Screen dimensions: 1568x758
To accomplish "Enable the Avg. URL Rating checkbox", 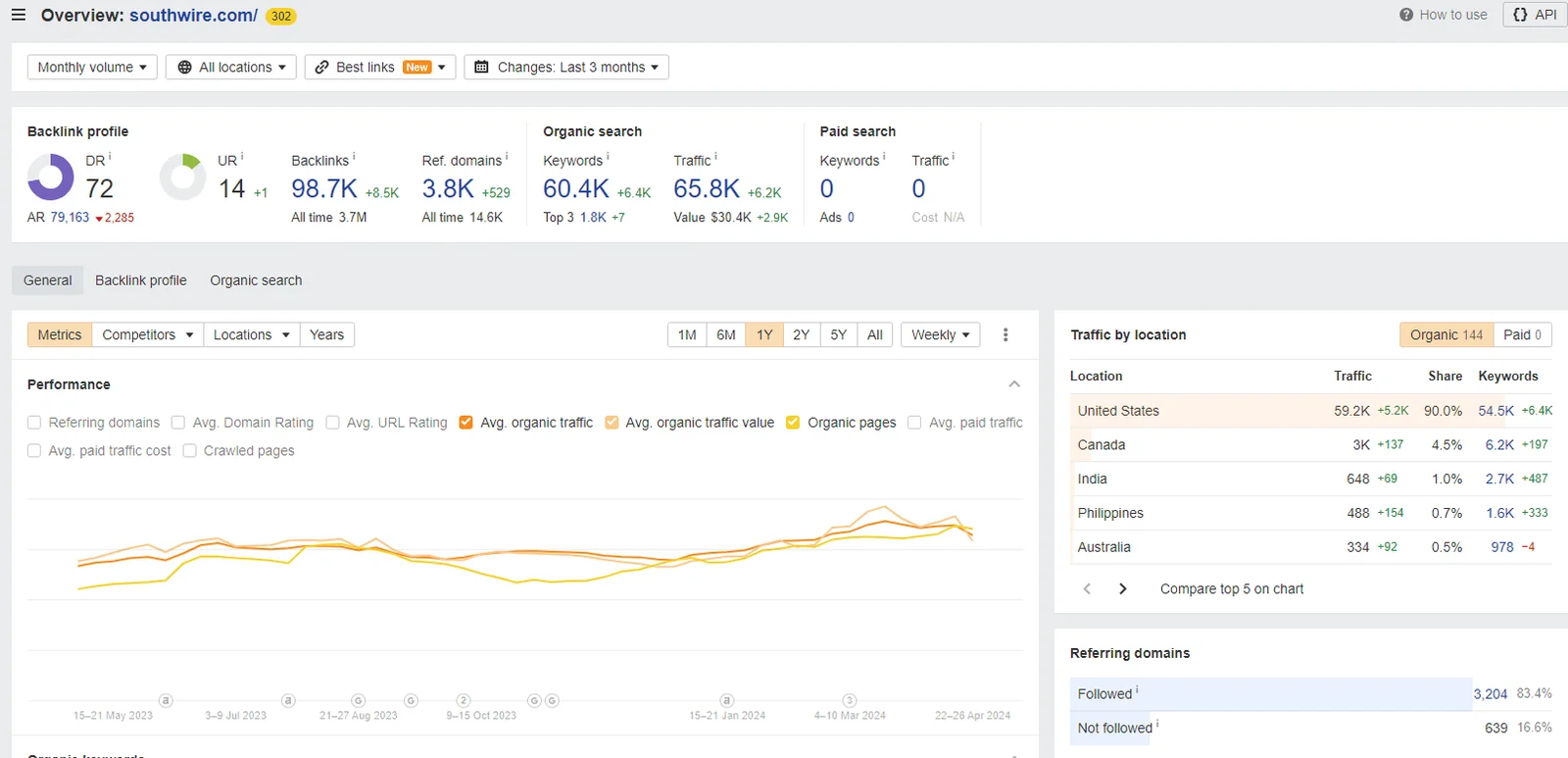I will (332, 423).
